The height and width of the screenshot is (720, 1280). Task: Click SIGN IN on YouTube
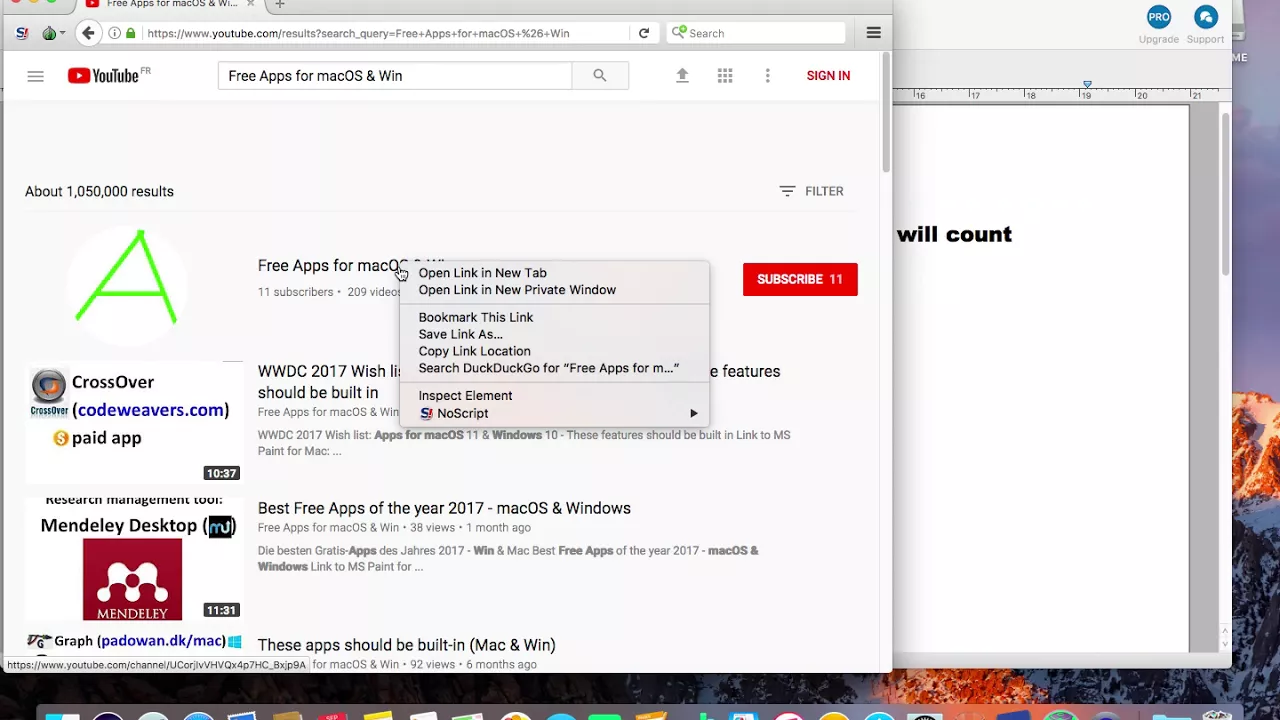coord(828,76)
